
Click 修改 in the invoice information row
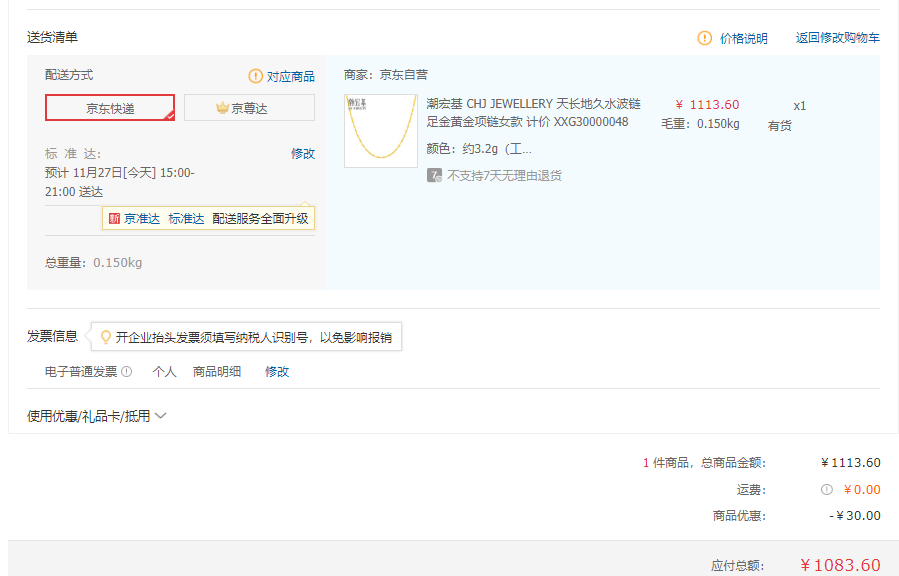coord(277,371)
